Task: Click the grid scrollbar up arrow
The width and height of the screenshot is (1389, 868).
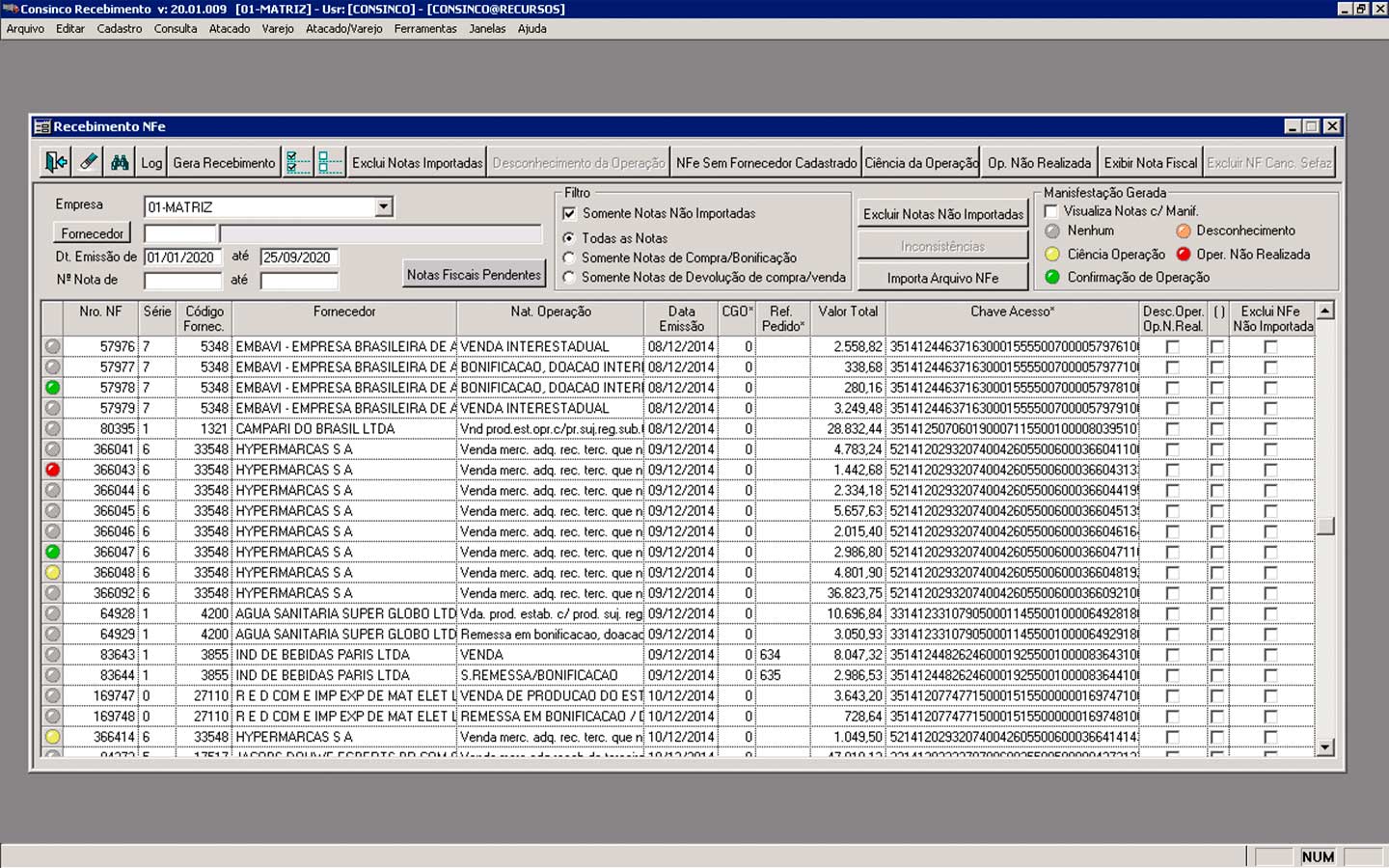Action: coord(1325,311)
